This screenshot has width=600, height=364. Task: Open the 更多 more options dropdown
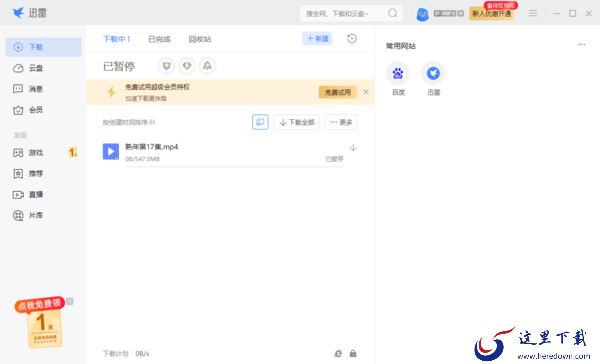pos(341,122)
